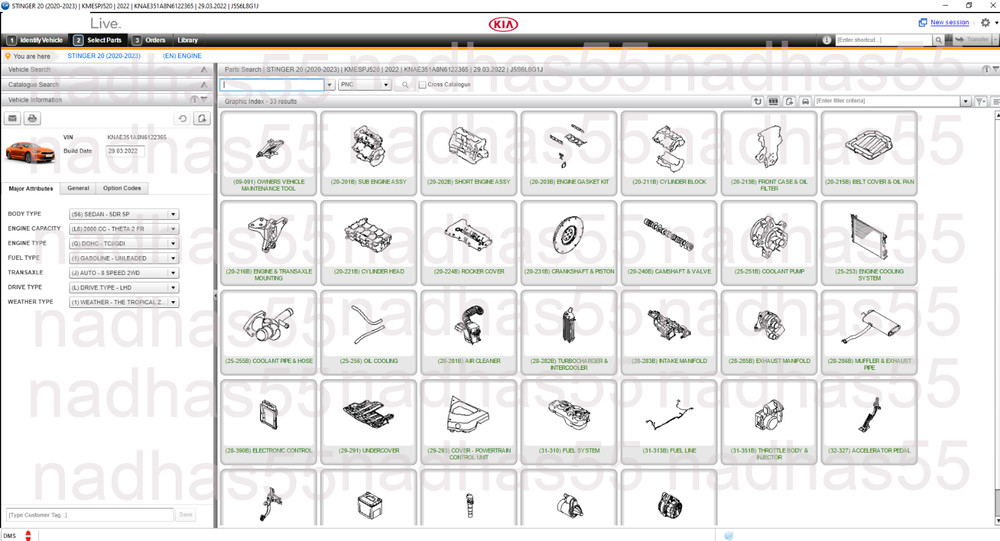
Task: Click the print vehicle information icon
Action: (32, 118)
